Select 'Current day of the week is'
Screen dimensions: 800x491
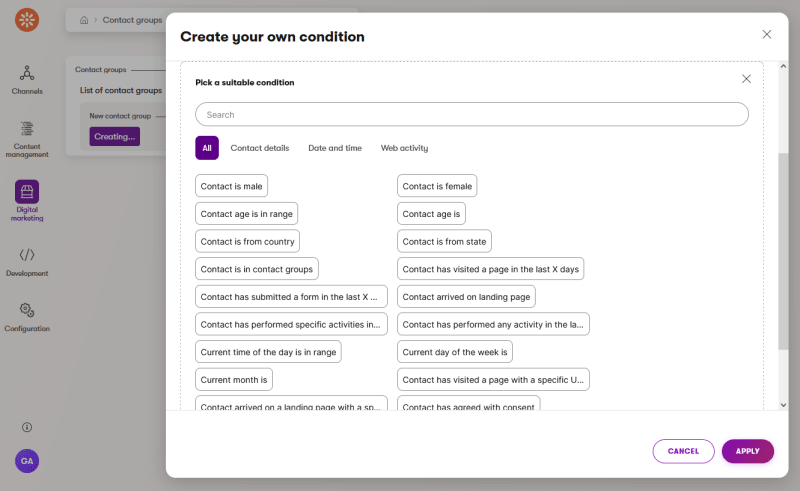(454, 351)
